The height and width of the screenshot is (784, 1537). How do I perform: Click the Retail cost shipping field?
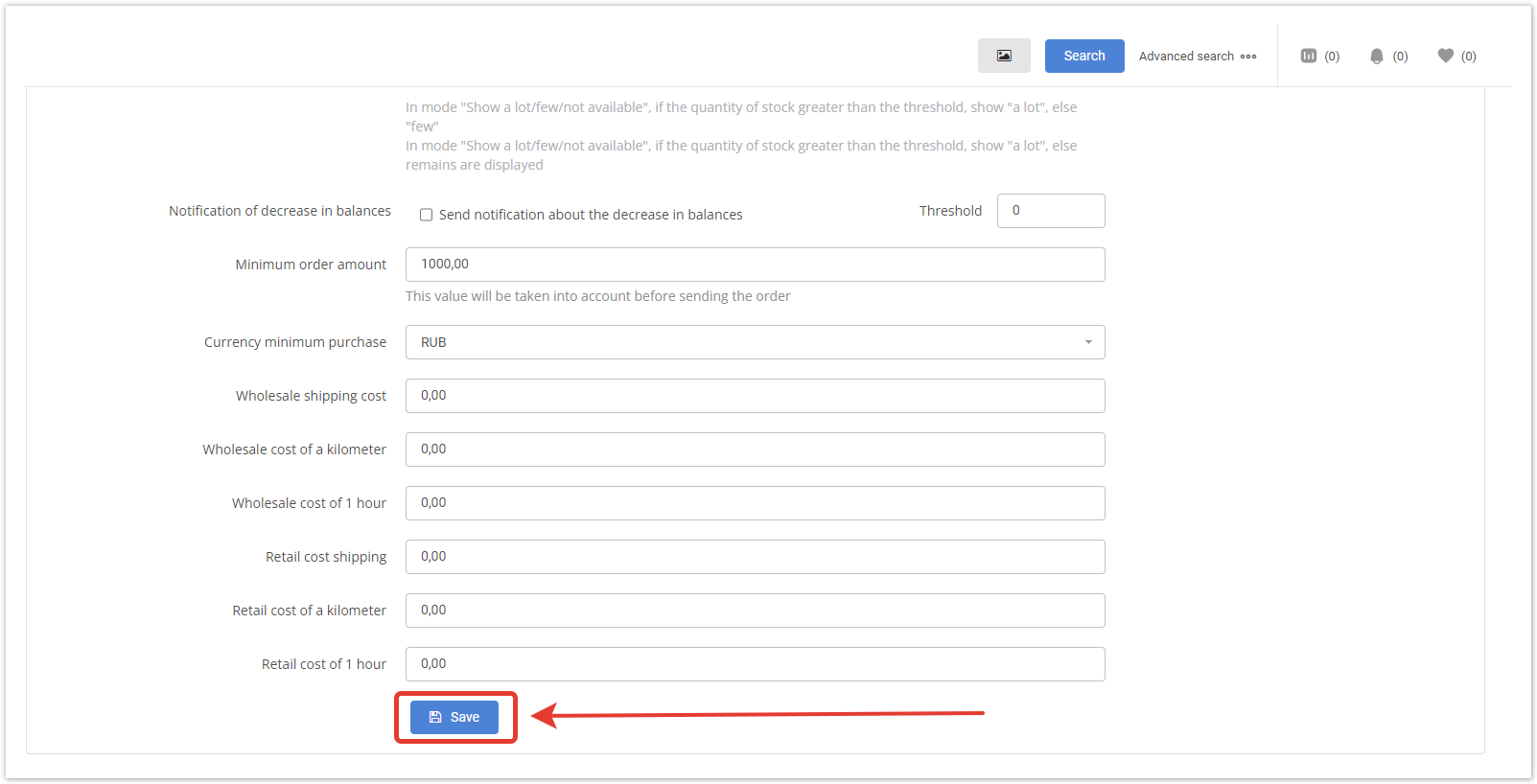click(755, 557)
